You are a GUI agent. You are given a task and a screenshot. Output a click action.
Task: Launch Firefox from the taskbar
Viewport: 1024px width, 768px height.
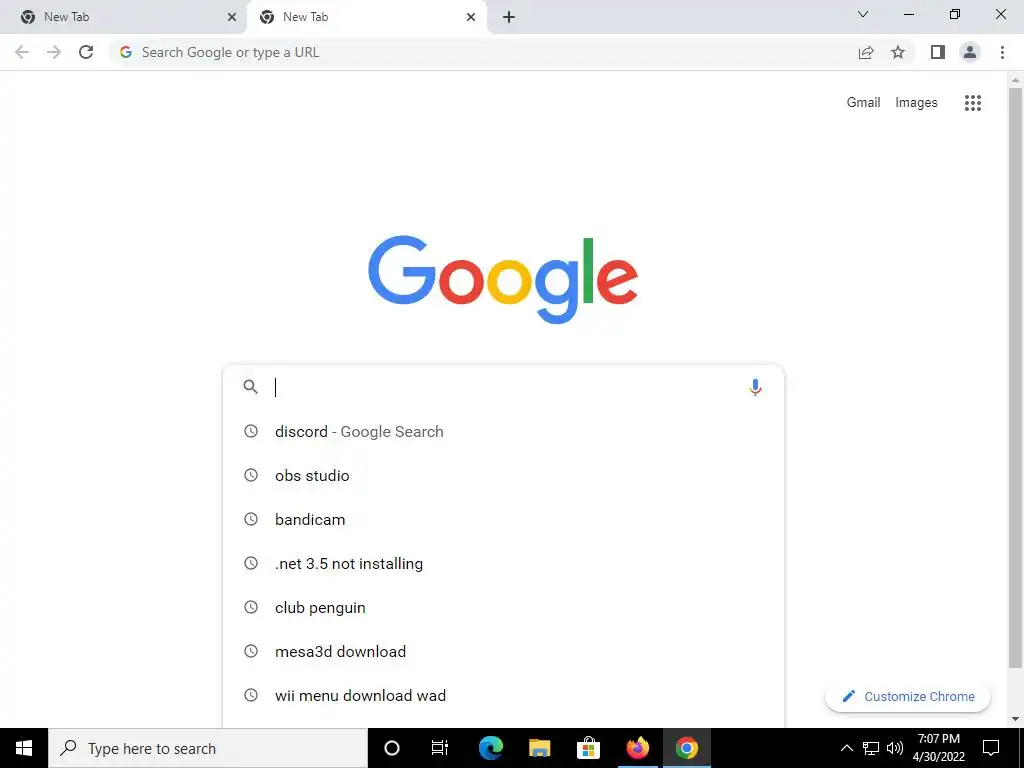[637, 748]
